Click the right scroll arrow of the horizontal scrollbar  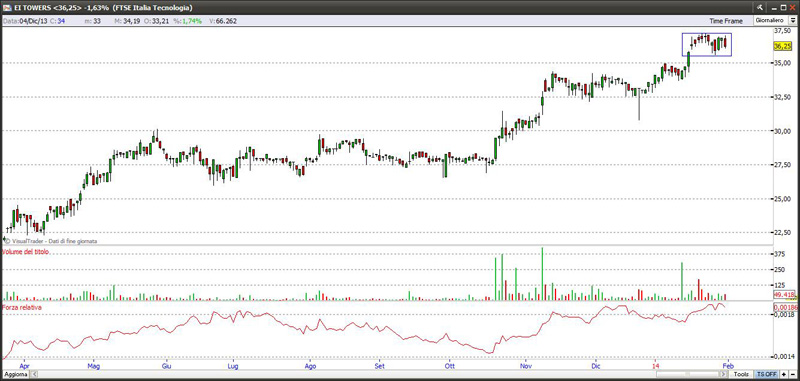(723, 374)
